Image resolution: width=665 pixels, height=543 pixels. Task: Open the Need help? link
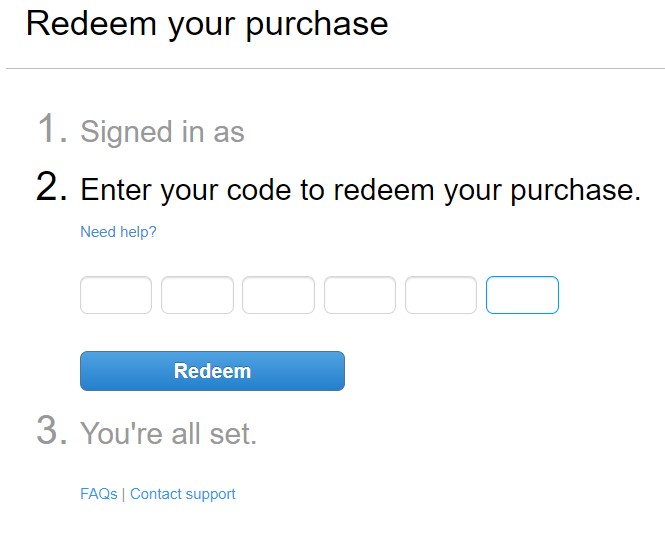[118, 232]
